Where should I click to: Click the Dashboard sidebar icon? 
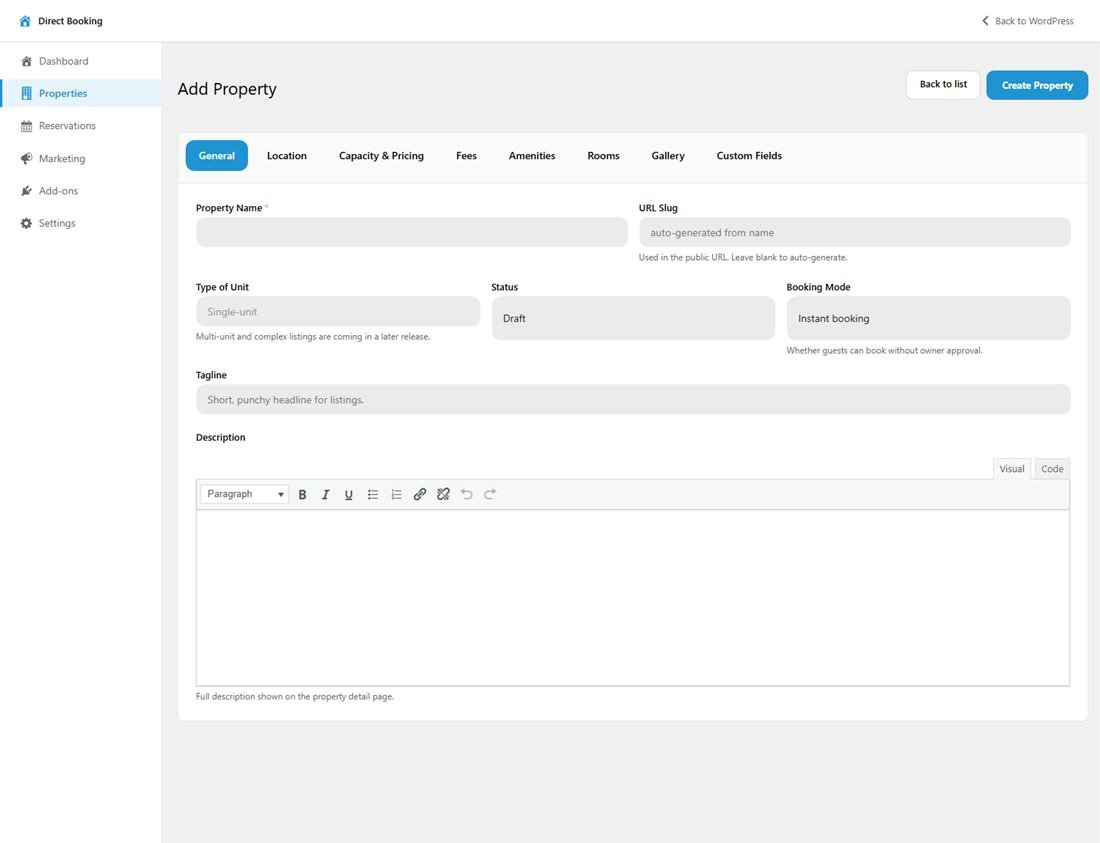(27, 61)
